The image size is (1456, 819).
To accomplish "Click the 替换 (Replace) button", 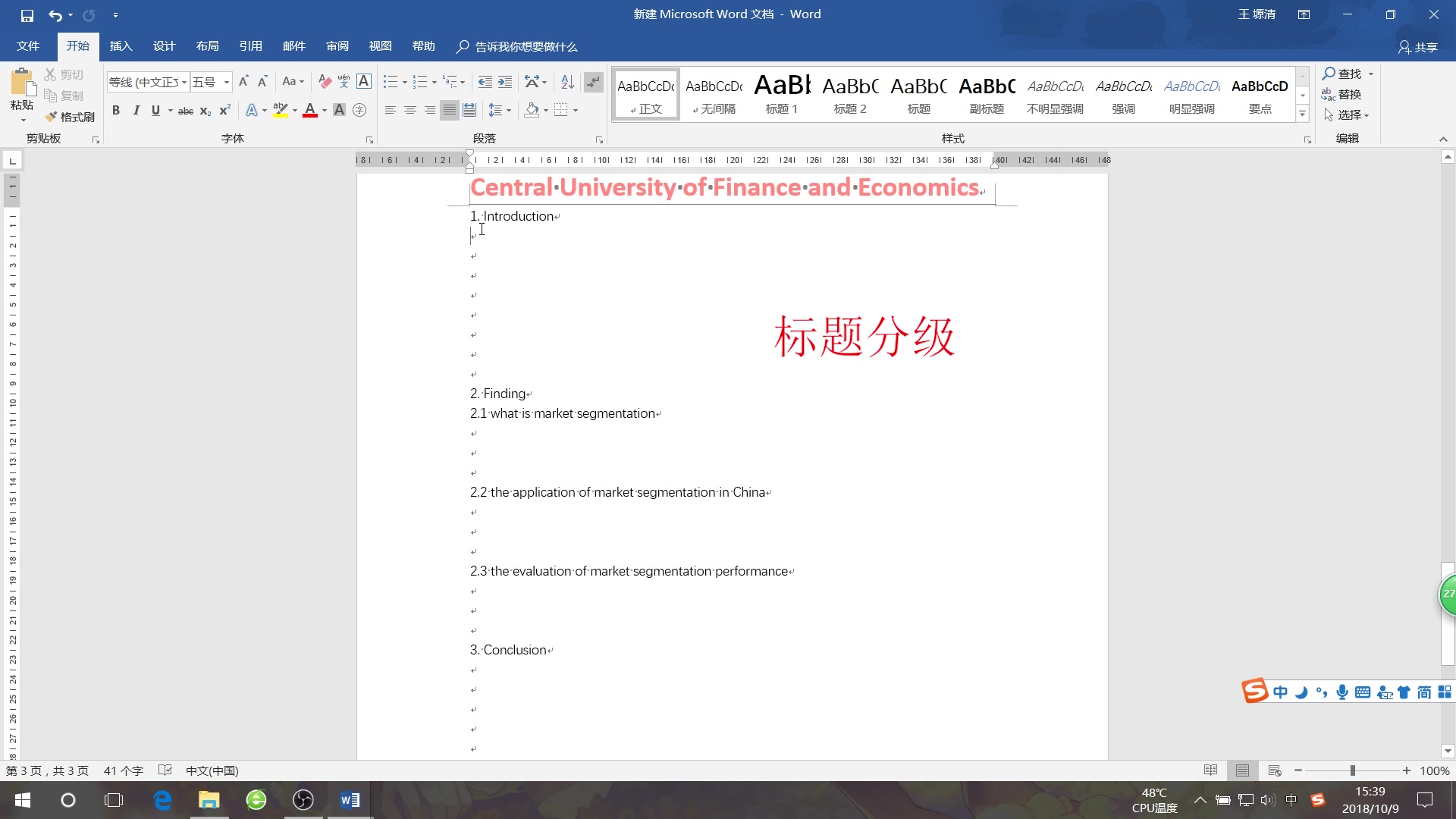I will coord(1350,94).
